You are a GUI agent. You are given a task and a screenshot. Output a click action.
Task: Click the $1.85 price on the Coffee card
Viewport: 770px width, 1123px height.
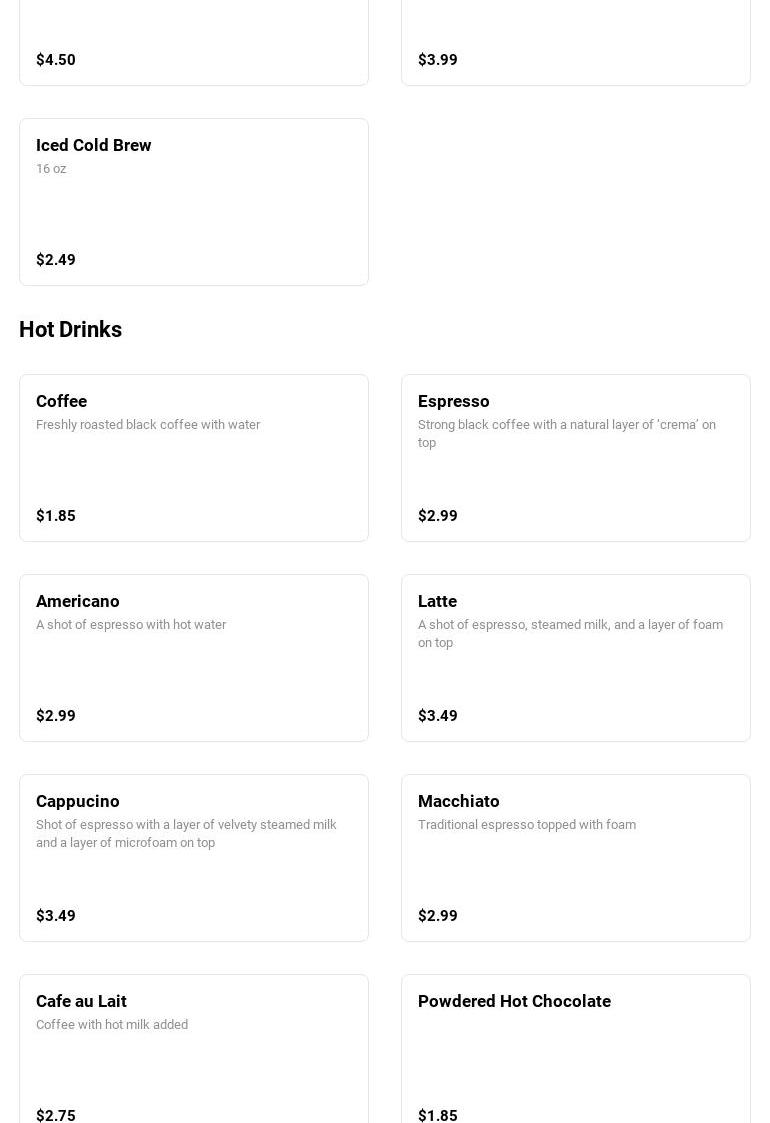(56, 516)
